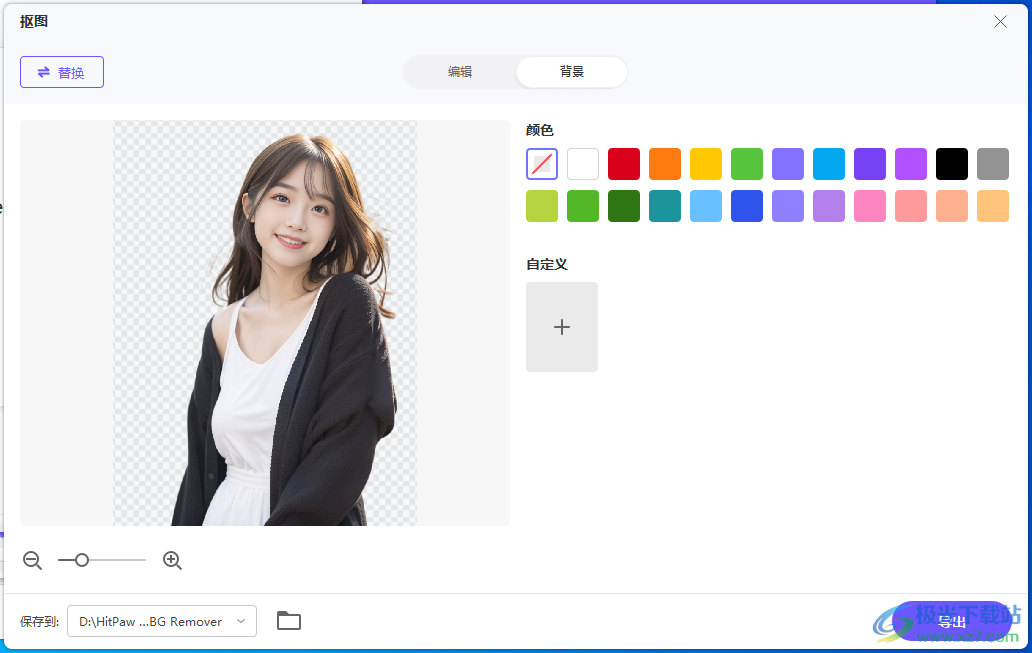
Task: Click the rocket icon on the 导出 button
Action: tap(924, 621)
